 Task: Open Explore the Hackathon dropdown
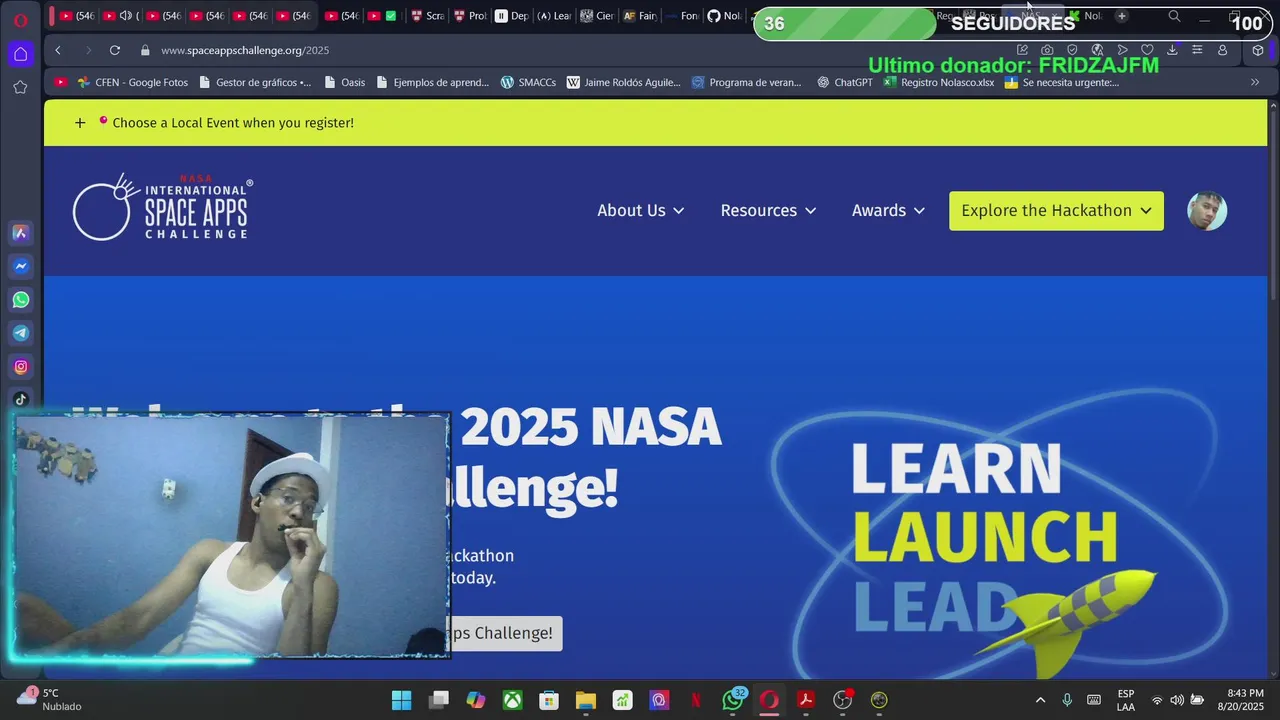1056,211
